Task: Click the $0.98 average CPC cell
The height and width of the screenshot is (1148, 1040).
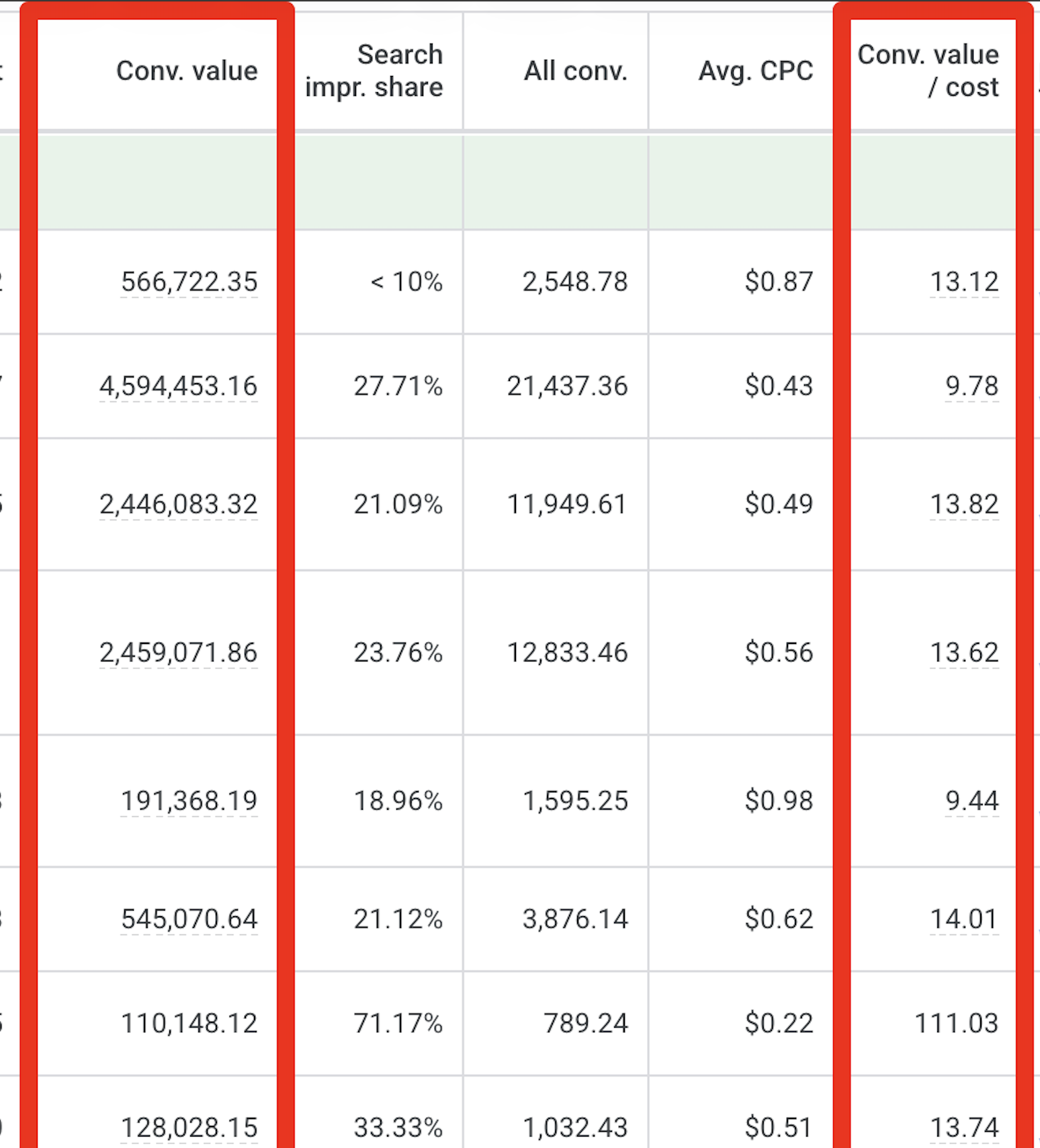Action: point(779,801)
